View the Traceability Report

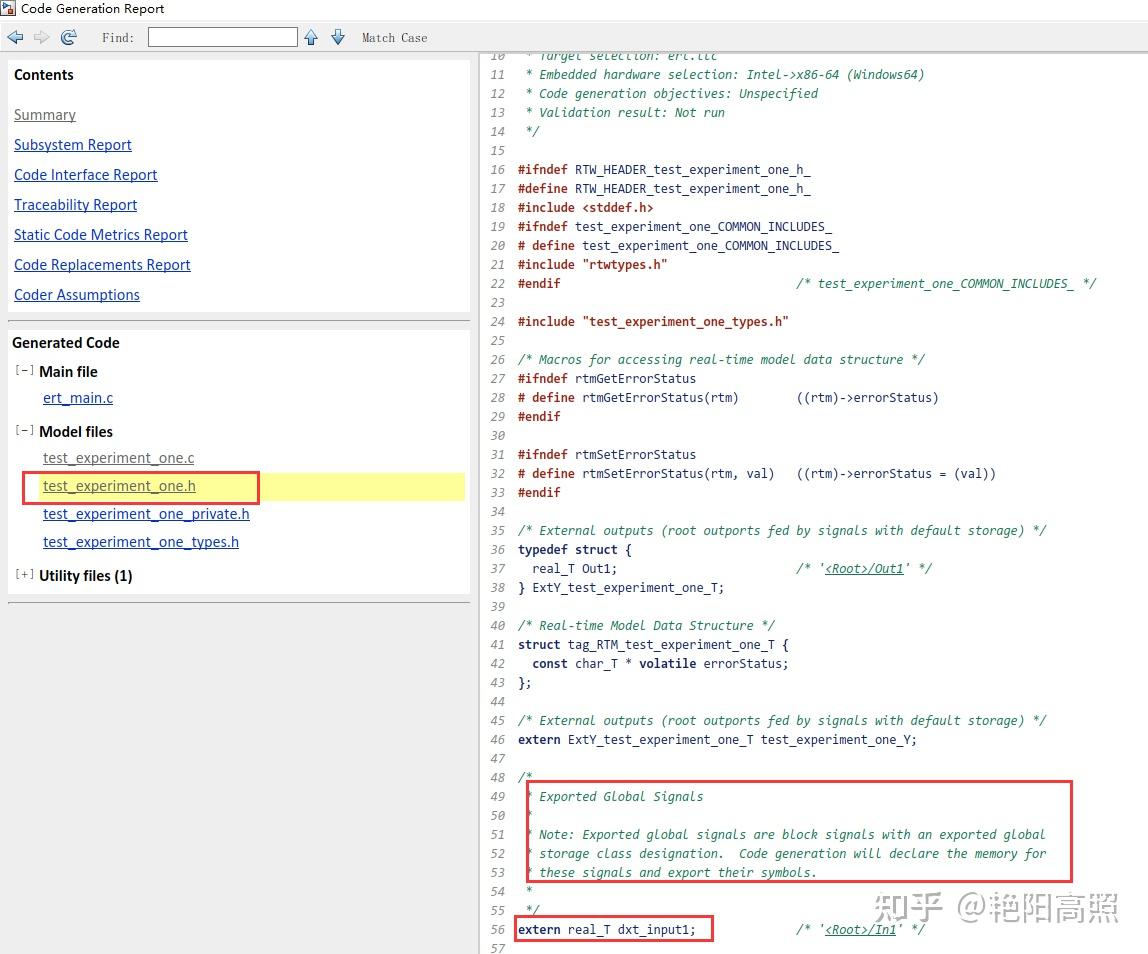pyautogui.click(x=75, y=205)
